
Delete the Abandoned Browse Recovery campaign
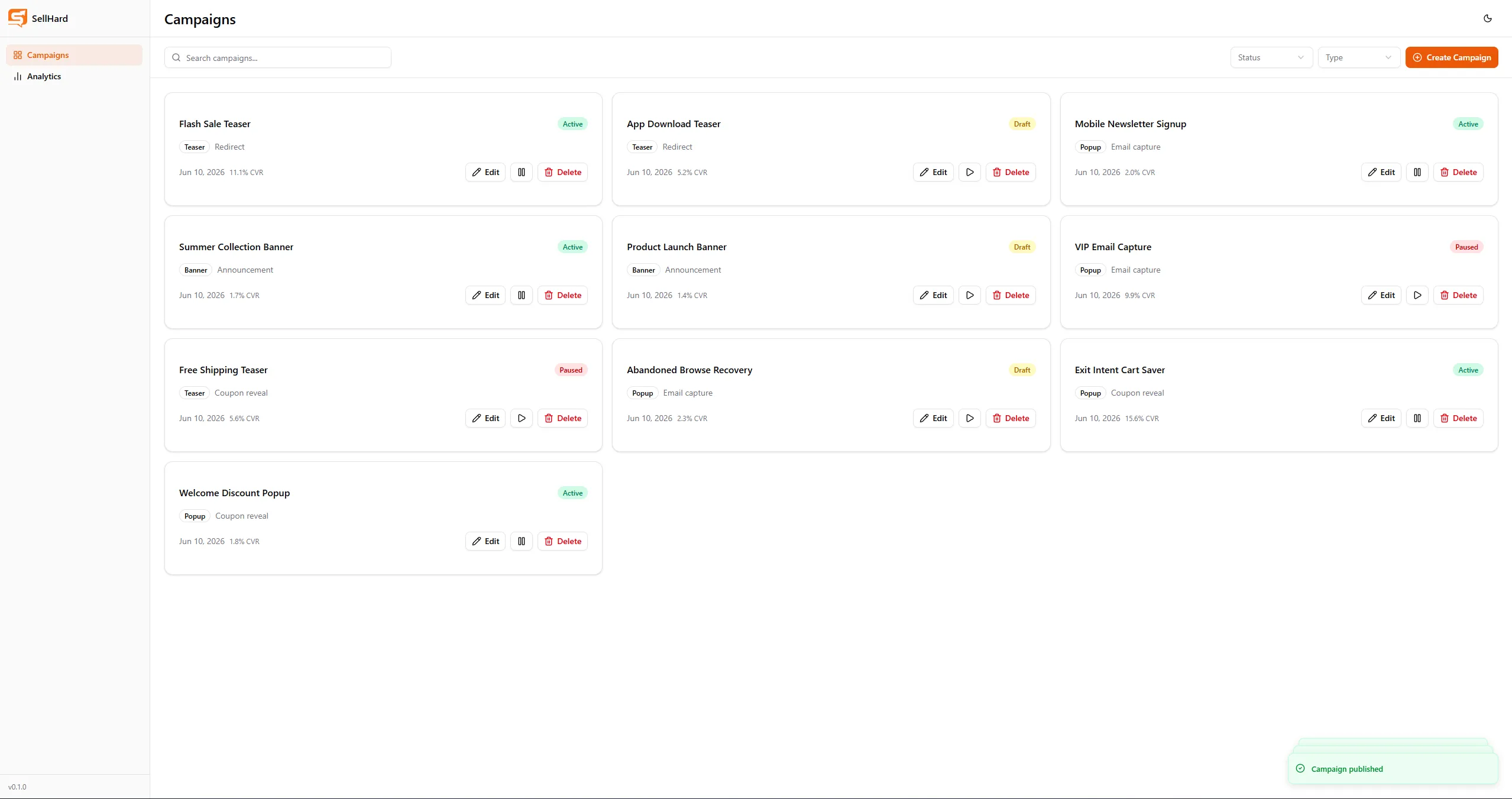click(x=1011, y=418)
